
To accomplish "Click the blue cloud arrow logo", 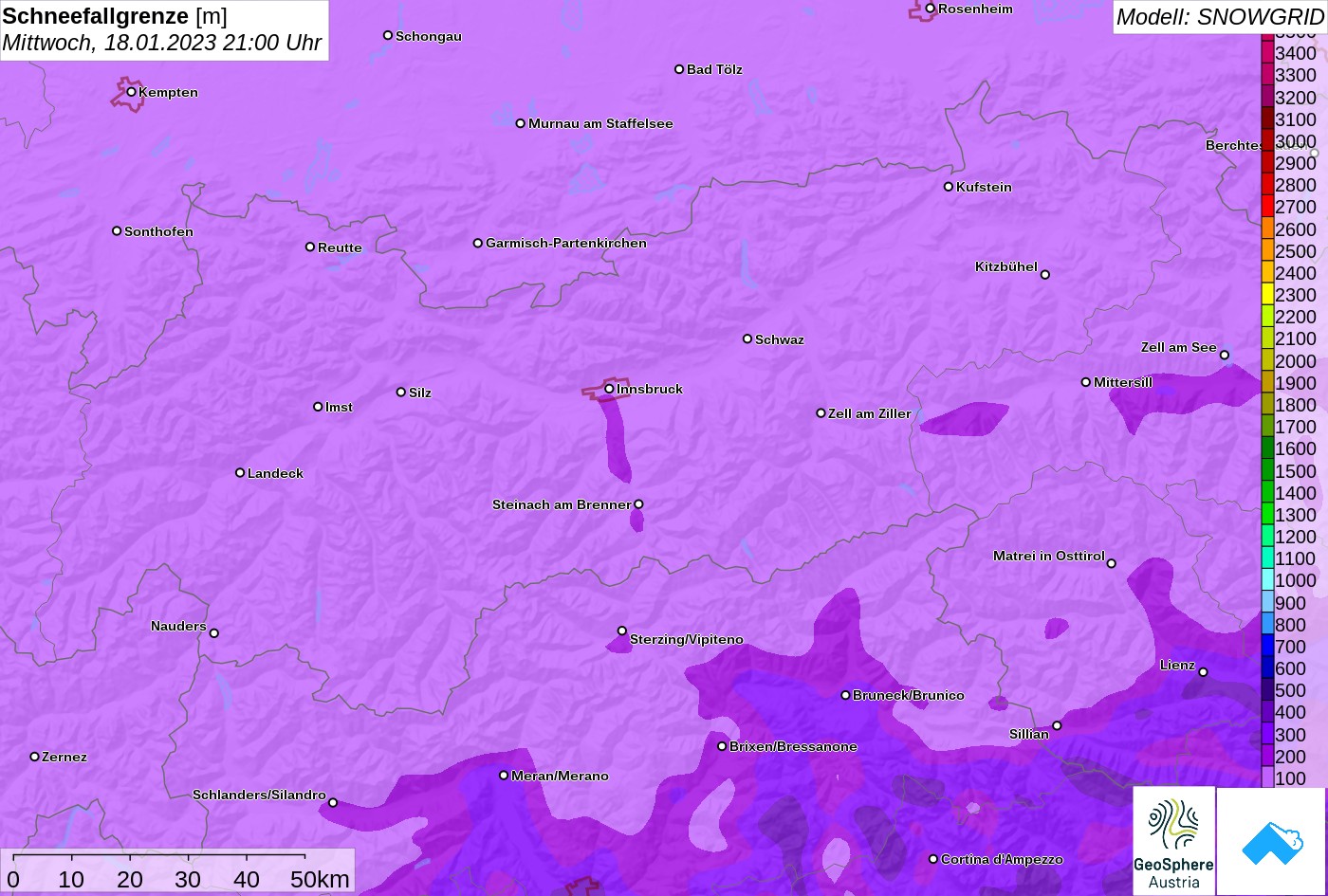I will [1271, 841].
